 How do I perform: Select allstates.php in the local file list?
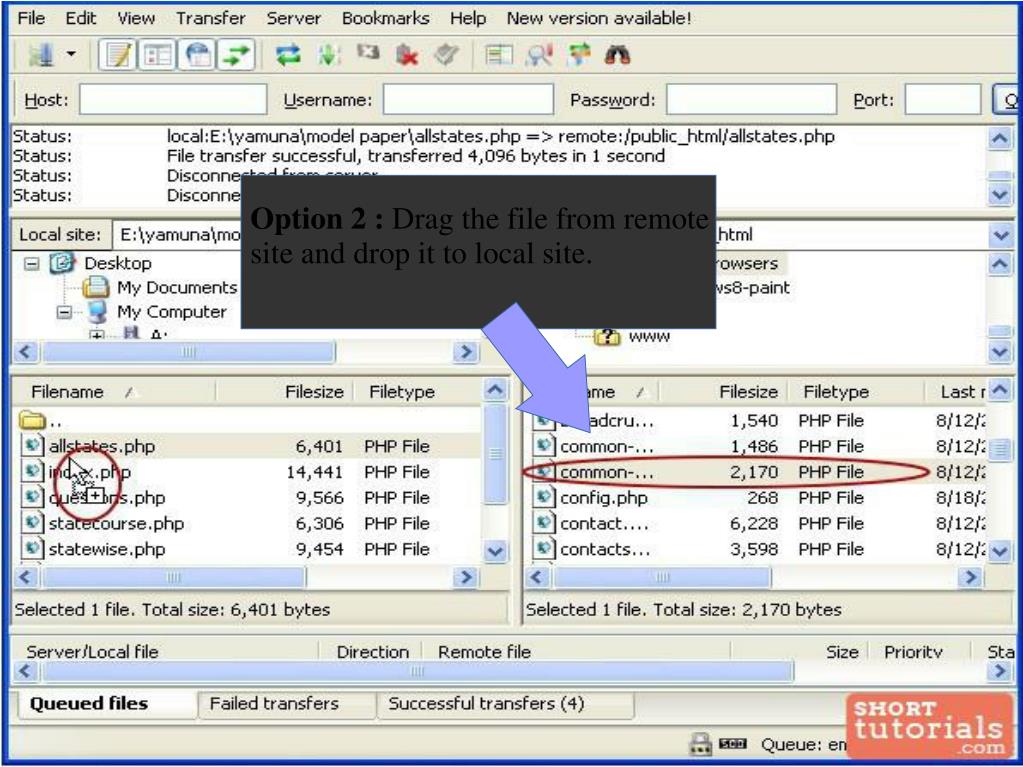click(102, 447)
